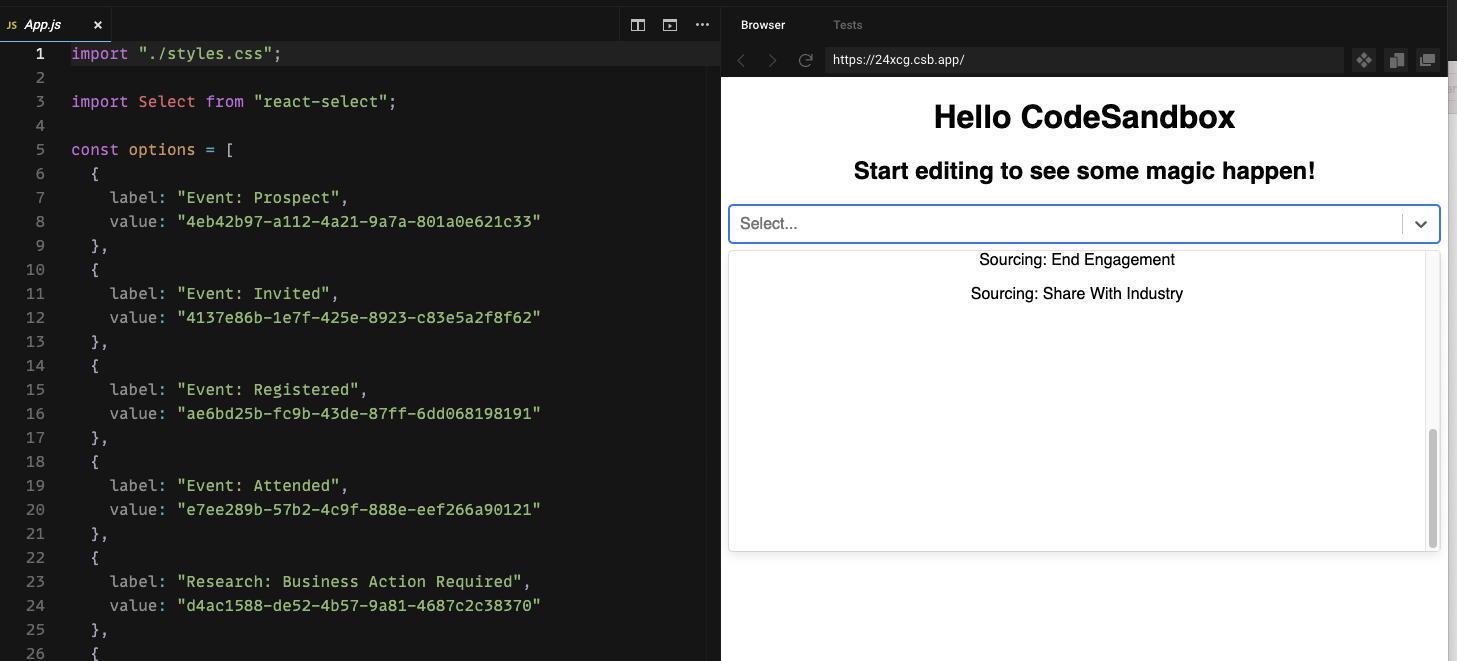The height and width of the screenshot is (661, 1457).
Task: Switch to the Browser tab
Action: (x=762, y=24)
